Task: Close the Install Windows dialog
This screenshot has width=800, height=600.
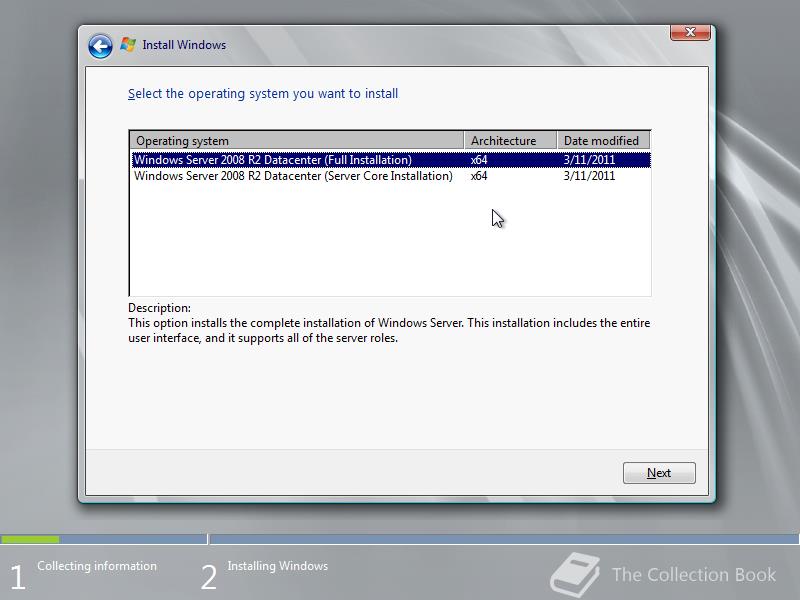Action: tap(690, 32)
